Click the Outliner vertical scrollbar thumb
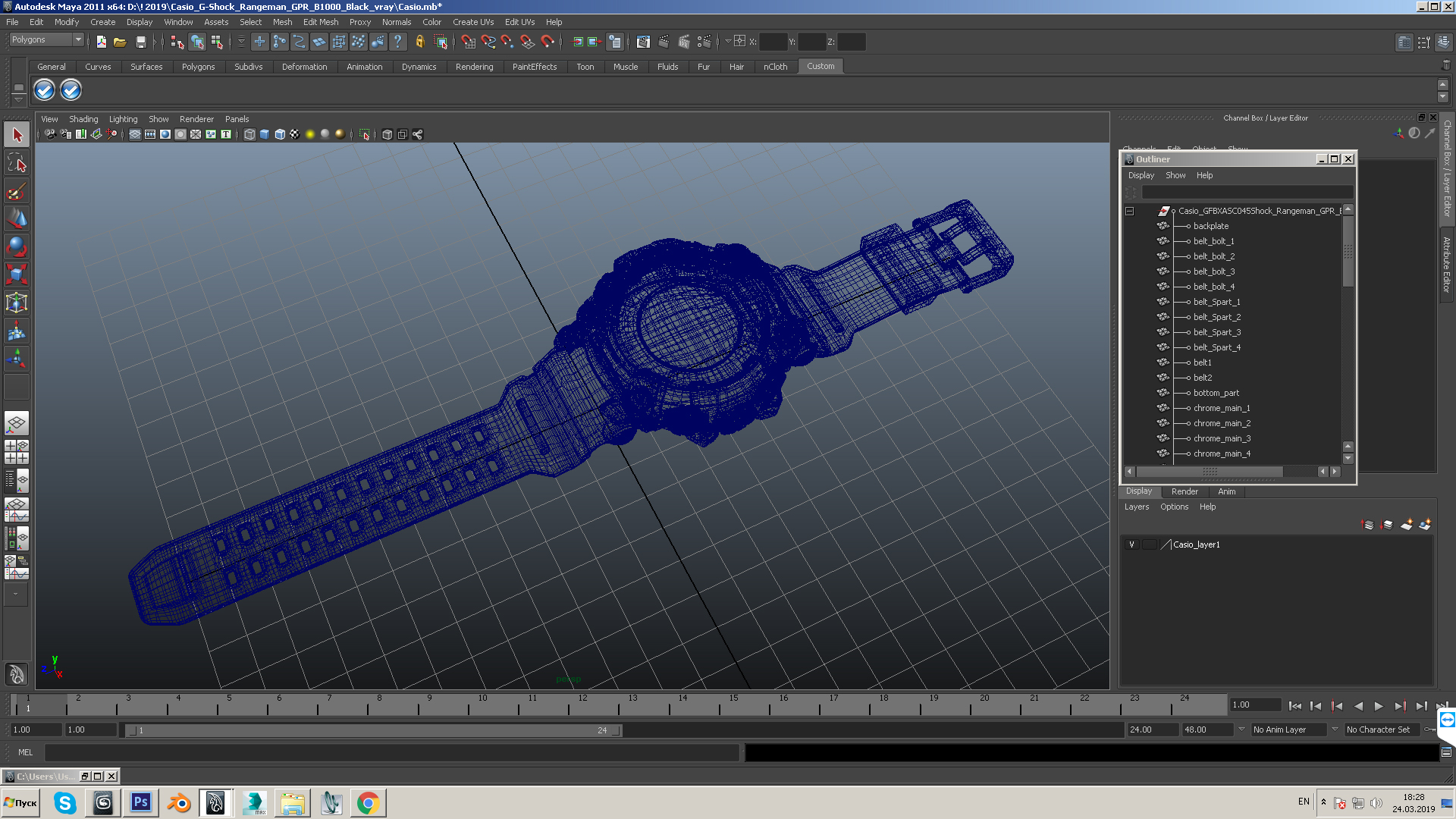The image size is (1456, 819). 1348,252
